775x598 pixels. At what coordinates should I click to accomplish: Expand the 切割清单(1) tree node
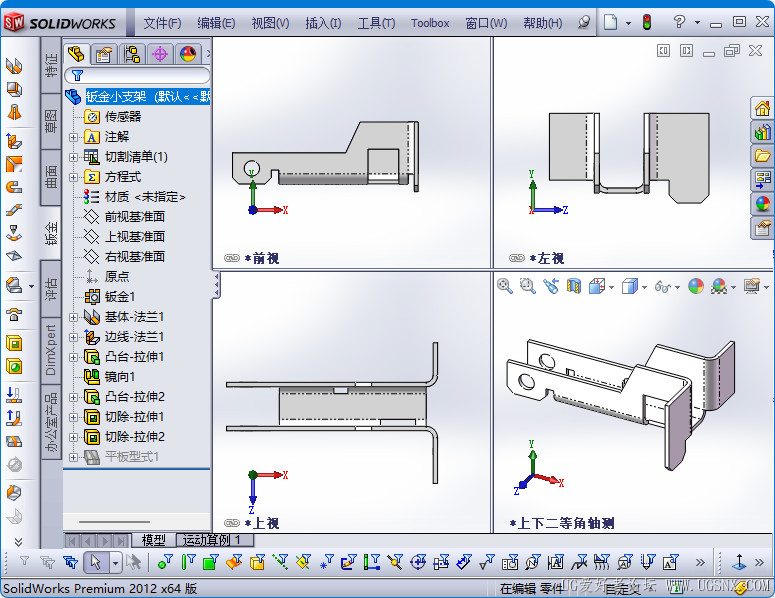click(73, 157)
